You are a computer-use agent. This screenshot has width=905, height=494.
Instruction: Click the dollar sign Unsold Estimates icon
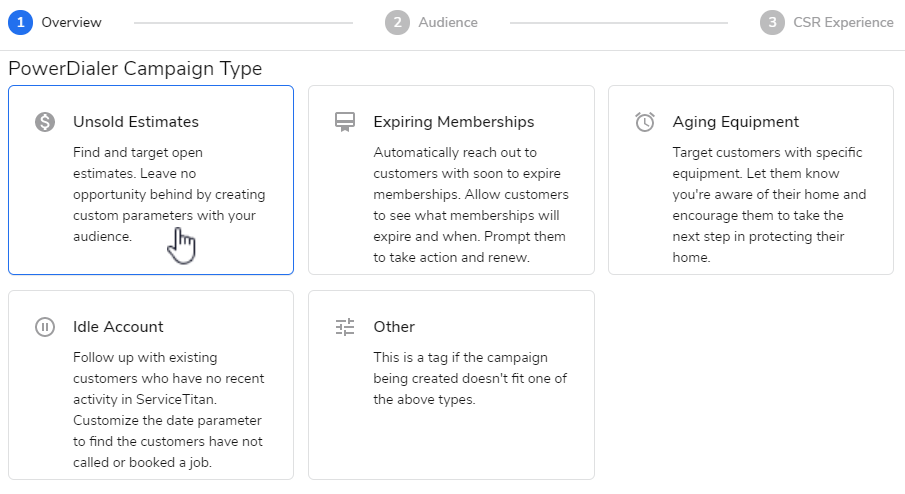coord(45,122)
